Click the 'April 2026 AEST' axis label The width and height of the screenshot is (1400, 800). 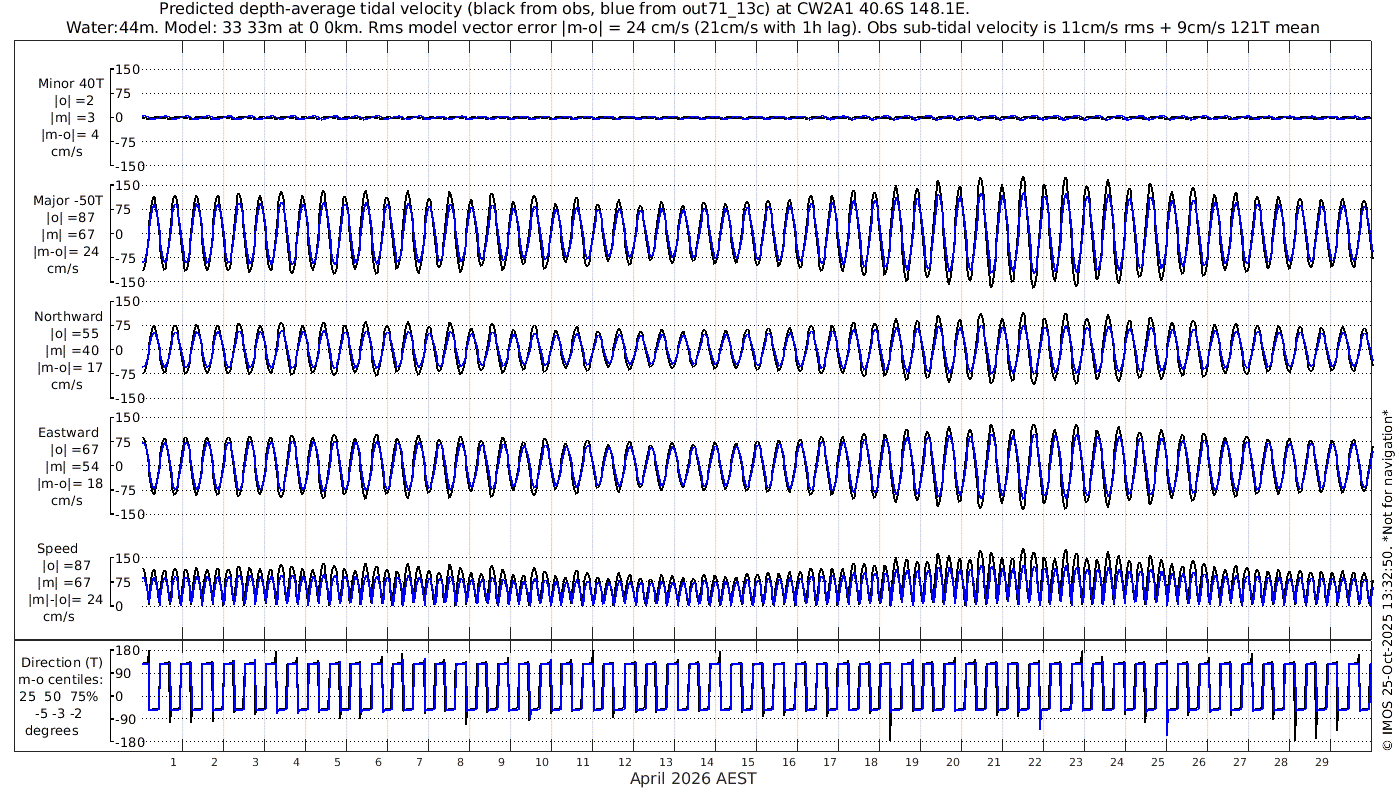(x=692, y=779)
